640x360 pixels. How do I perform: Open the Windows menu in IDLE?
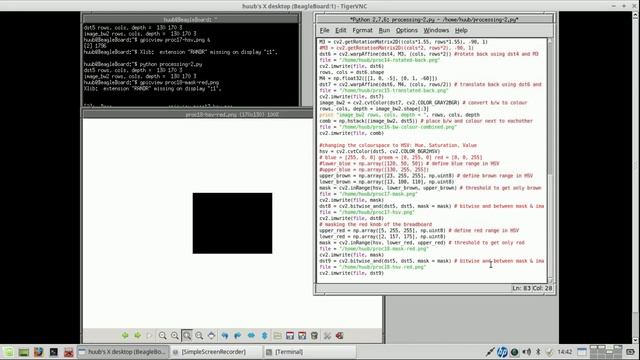pyautogui.click(x=436, y=30)
